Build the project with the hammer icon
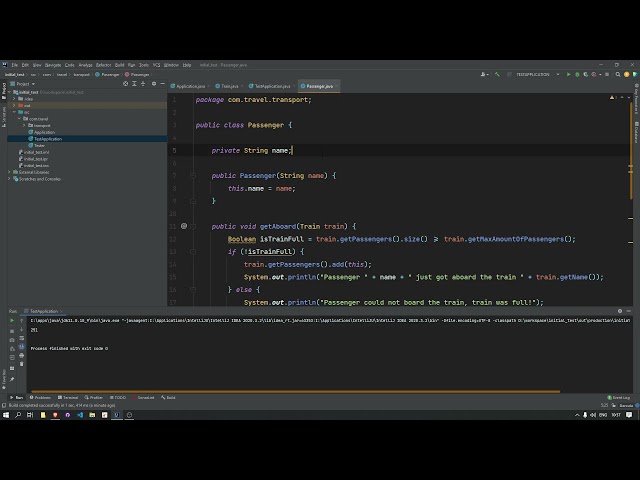Image resolution: width=640 pixels, height=480 pixels. (x=497, y=75)
